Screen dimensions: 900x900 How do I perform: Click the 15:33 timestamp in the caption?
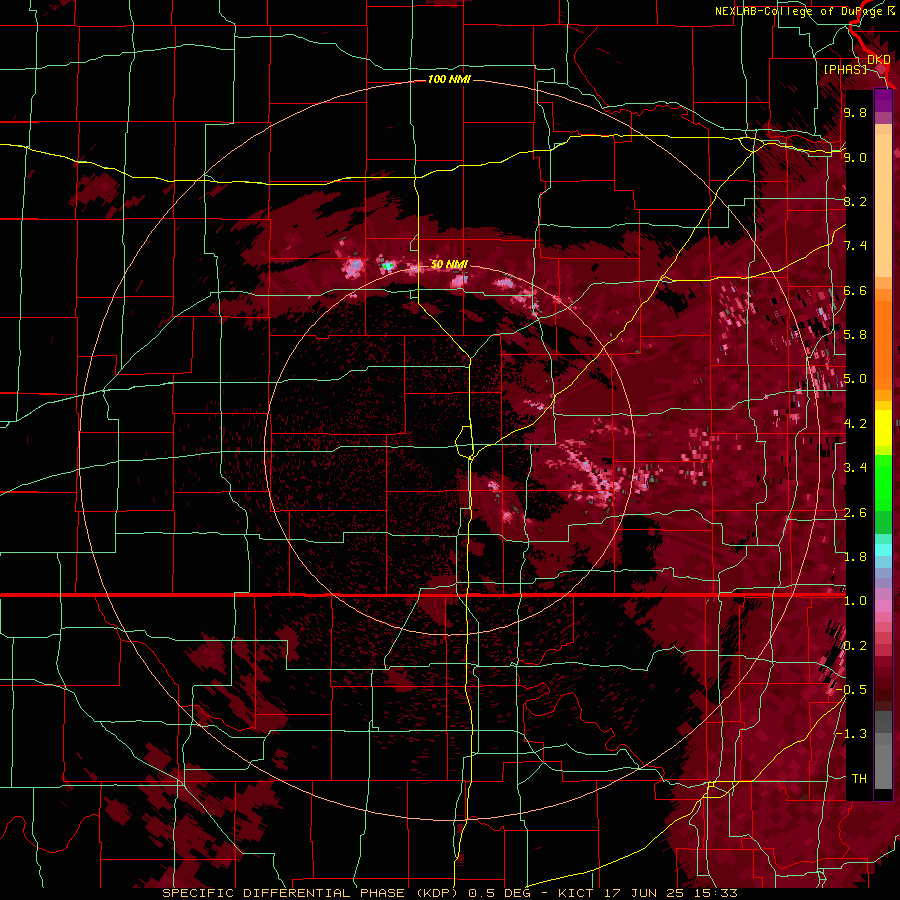[715, 893]
